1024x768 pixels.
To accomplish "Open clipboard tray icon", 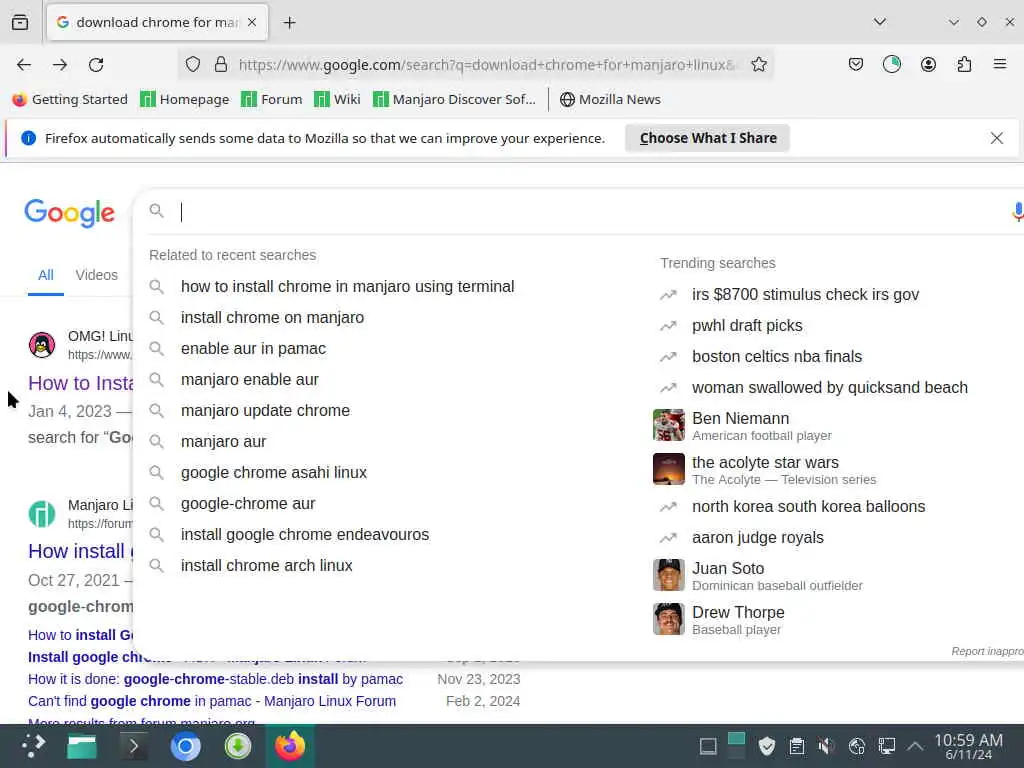I will [x=796, y=746].
